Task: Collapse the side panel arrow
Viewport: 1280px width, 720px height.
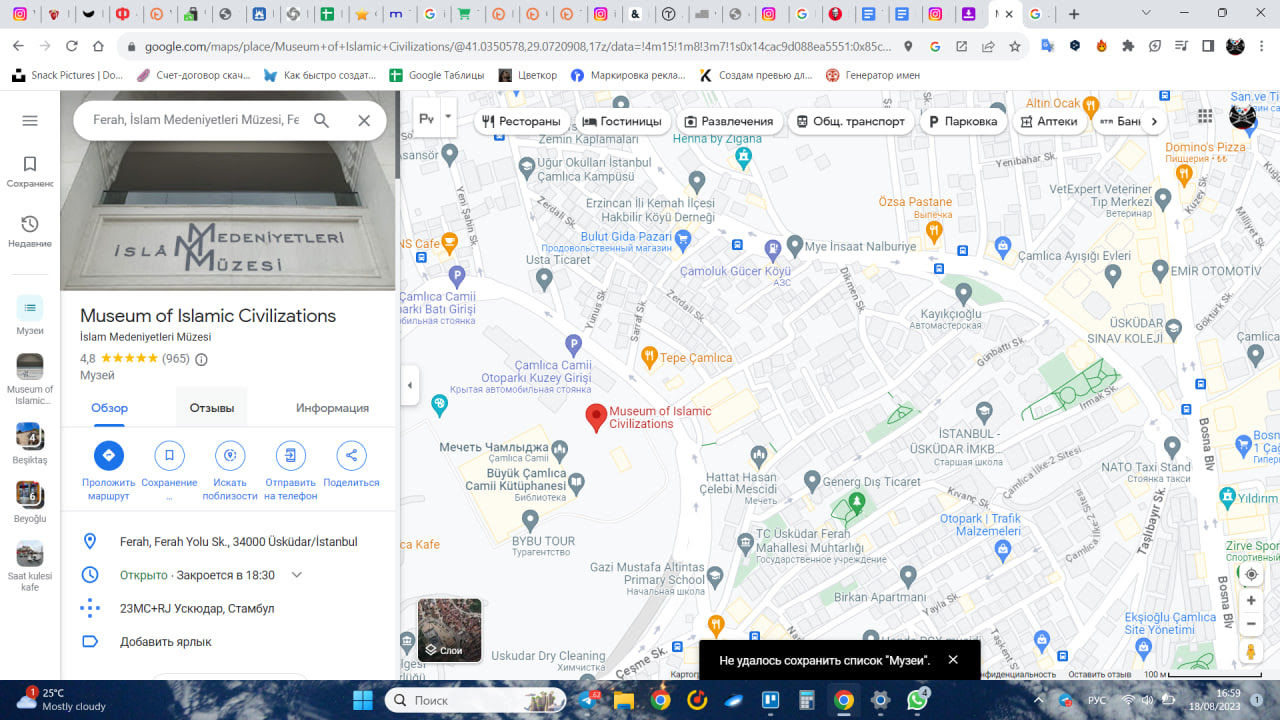Action: click(x=409, y=385)
